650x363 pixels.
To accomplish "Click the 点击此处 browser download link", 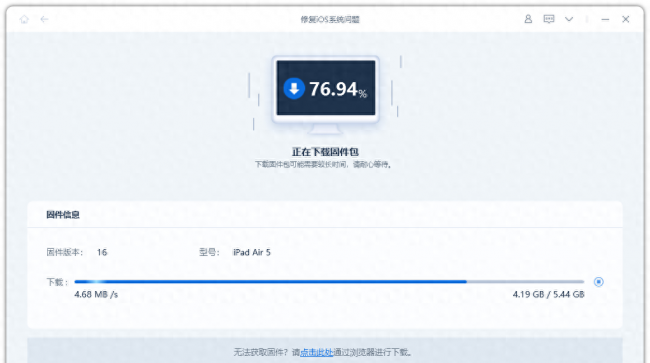I will 317,352.
